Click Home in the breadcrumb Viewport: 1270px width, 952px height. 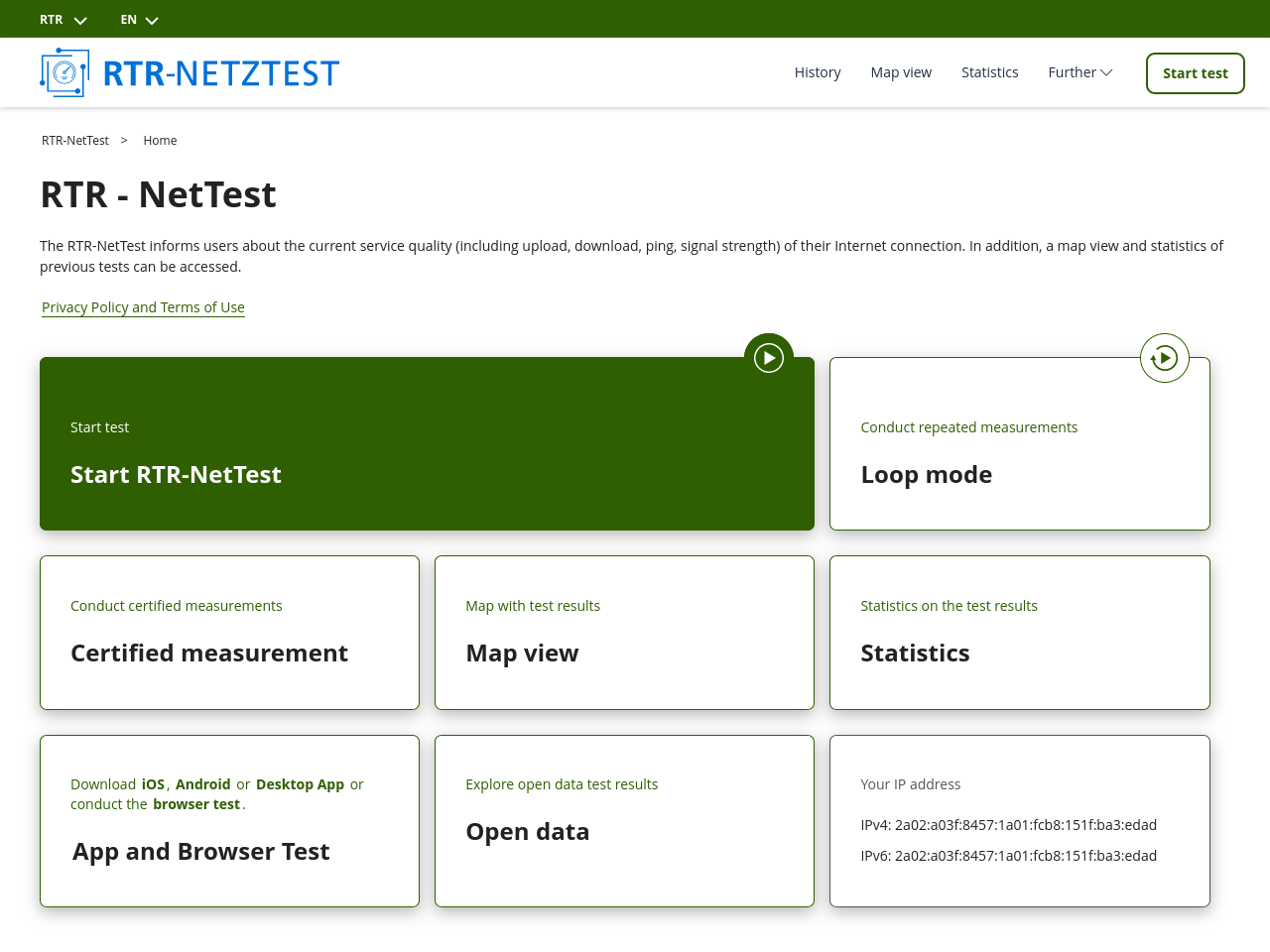point(160,141)
